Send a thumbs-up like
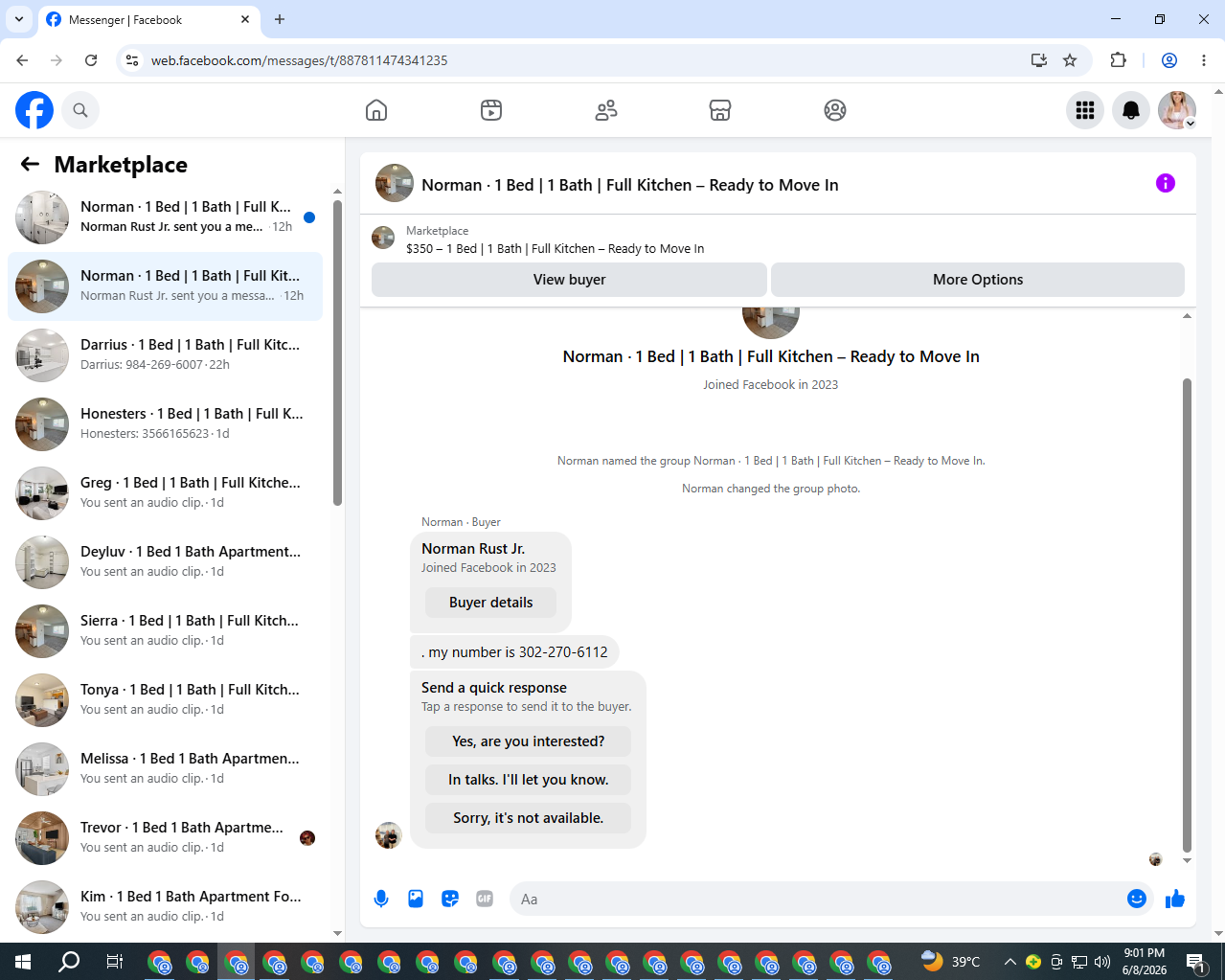Image resolution: width=1225 pixels, height=980 pixels. 1175,899
